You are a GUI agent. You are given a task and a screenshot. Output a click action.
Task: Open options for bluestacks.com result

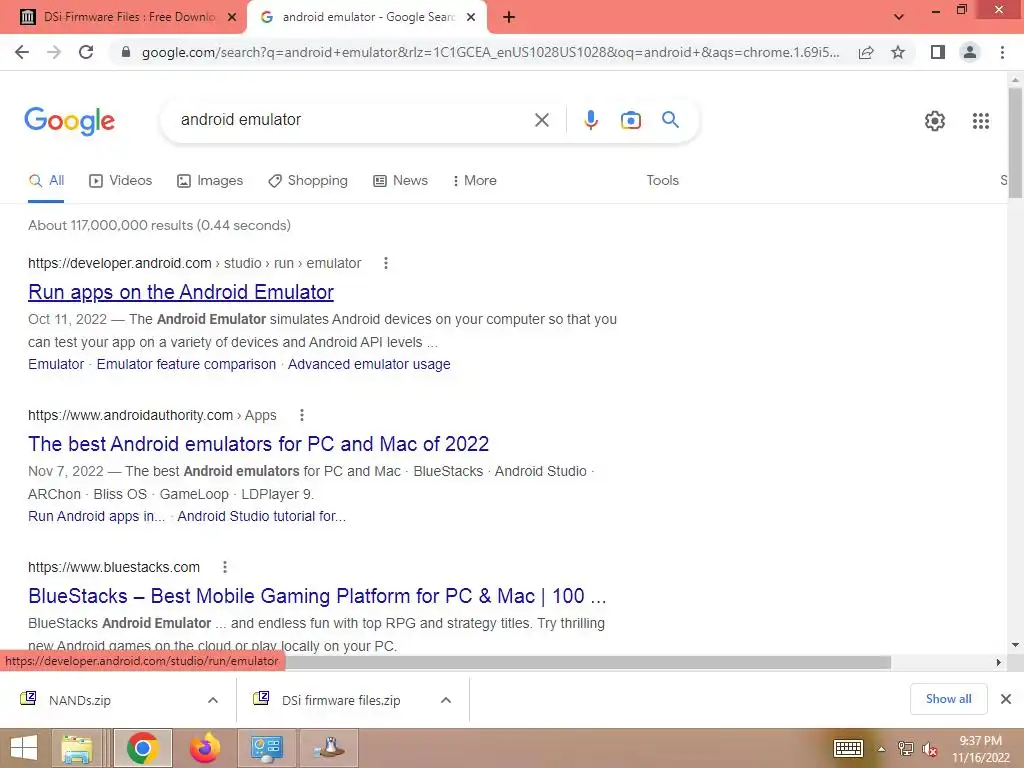225,568
